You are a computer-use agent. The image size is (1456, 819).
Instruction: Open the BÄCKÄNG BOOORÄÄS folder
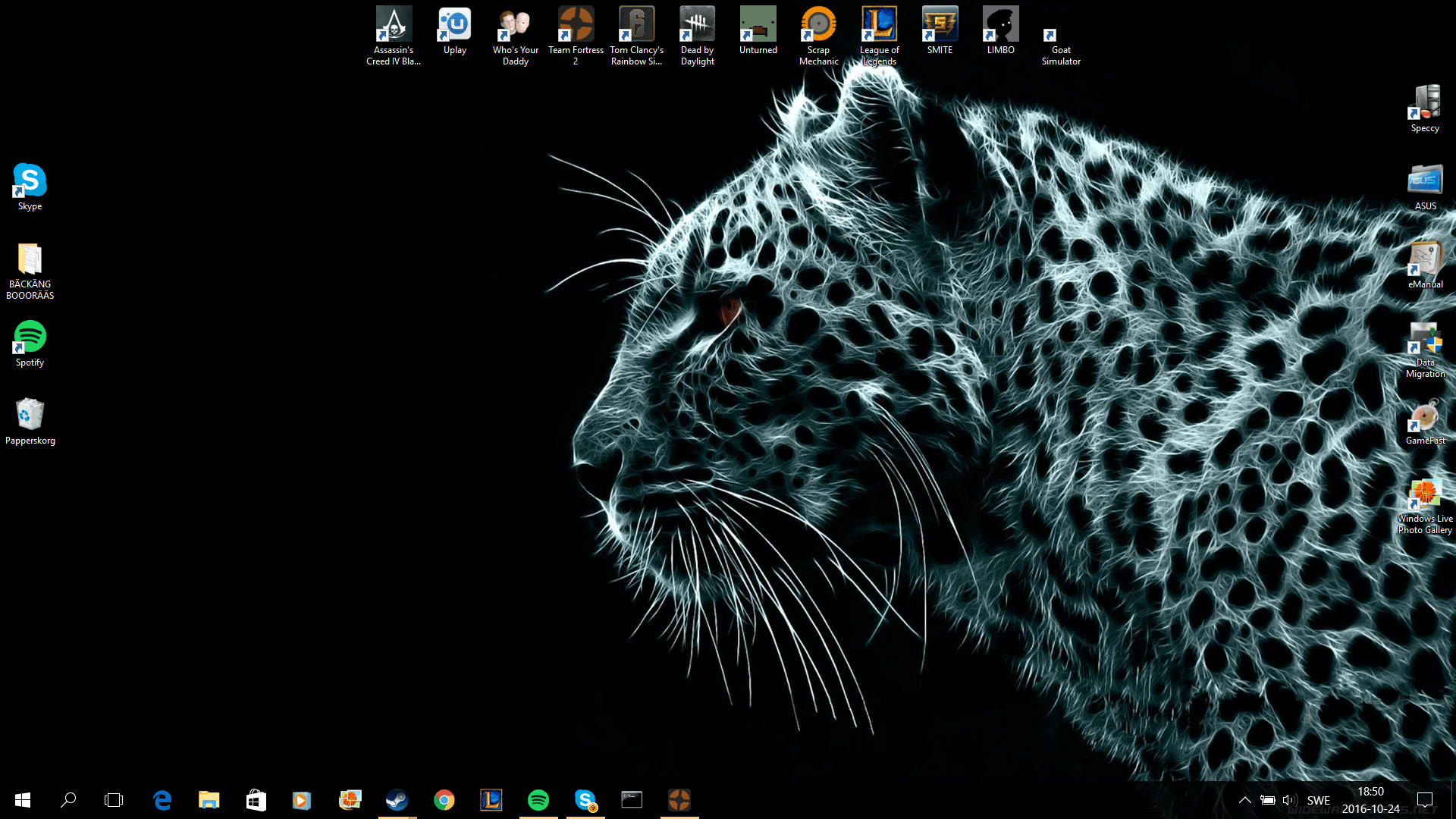30,259
